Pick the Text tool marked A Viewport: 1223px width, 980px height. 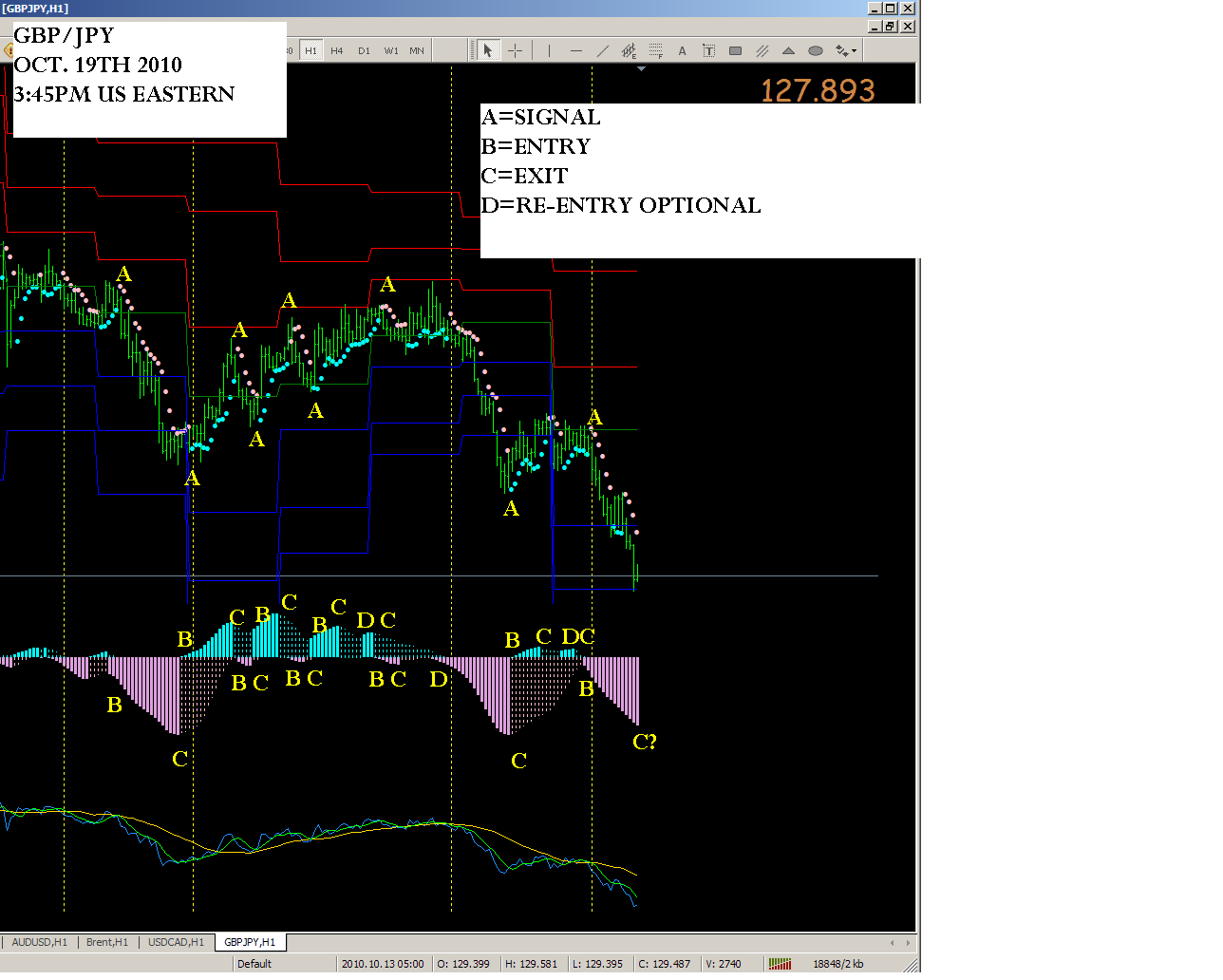[x=682, y=50]
